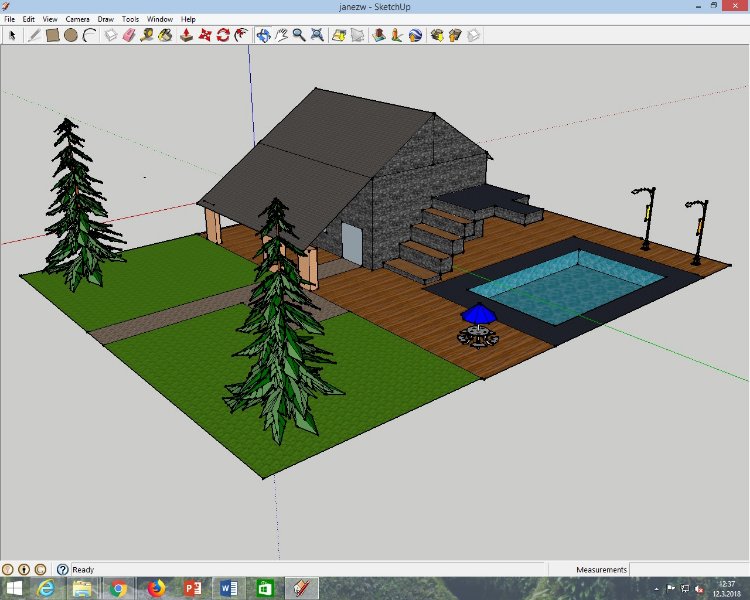Select the arrow Select tool
Viewport: 750px width, 600px height.
click(x=12, y=35)
